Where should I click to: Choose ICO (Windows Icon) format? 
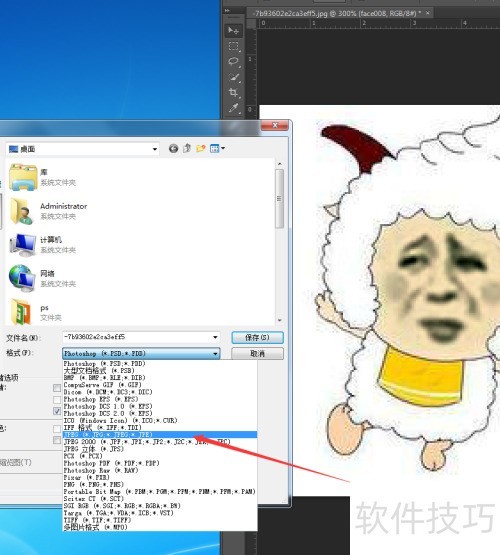pyautogui.click(x=160, y=420)
